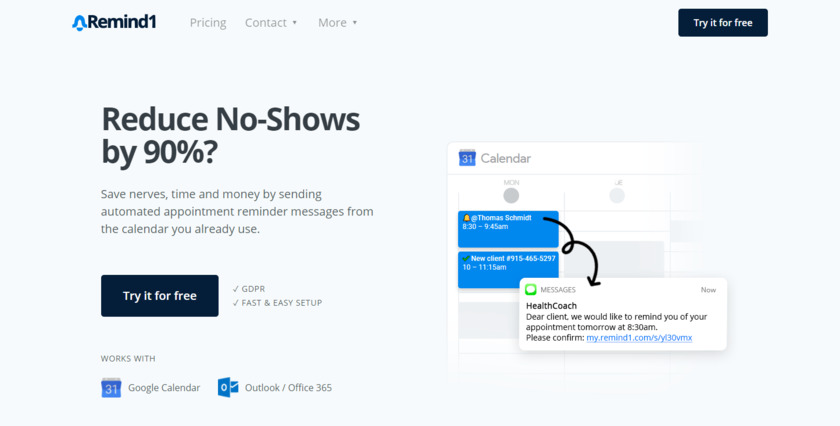Open the @Thomas Schmidt calendar event
Viewport: 840px width, 426px height.
(x=508, y=229)
